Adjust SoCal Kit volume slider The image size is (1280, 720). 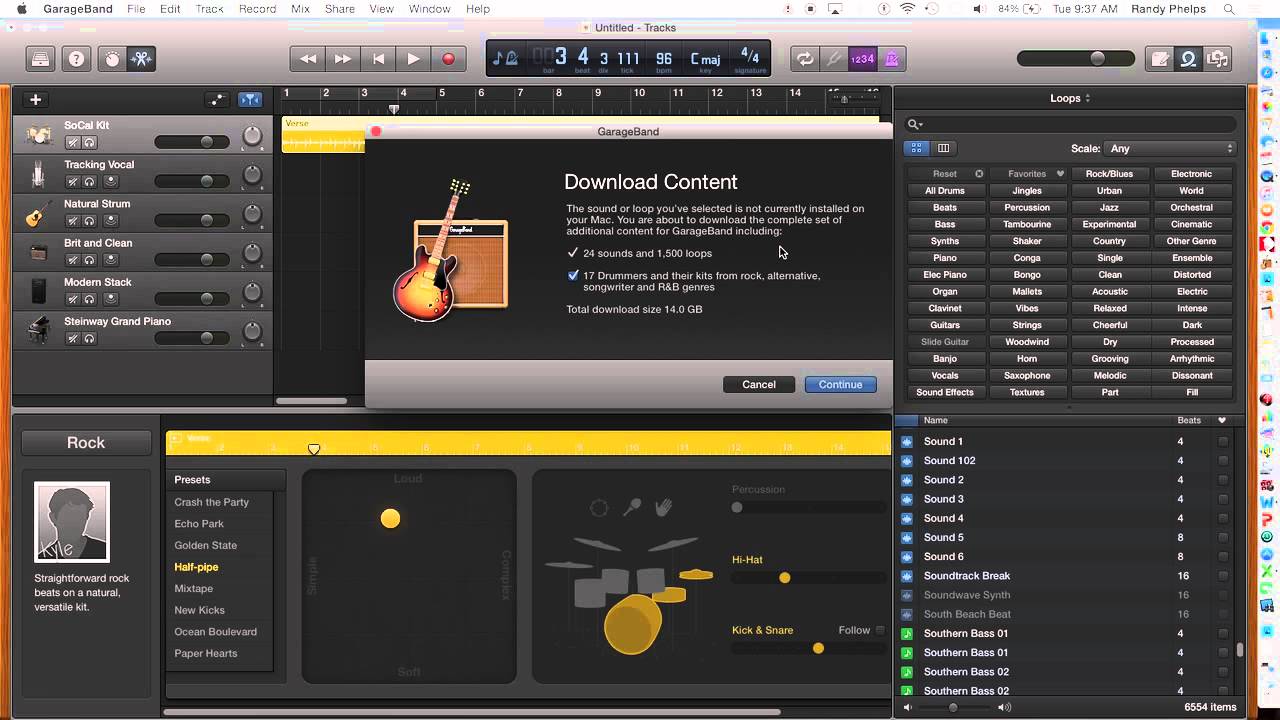point(192,142)
